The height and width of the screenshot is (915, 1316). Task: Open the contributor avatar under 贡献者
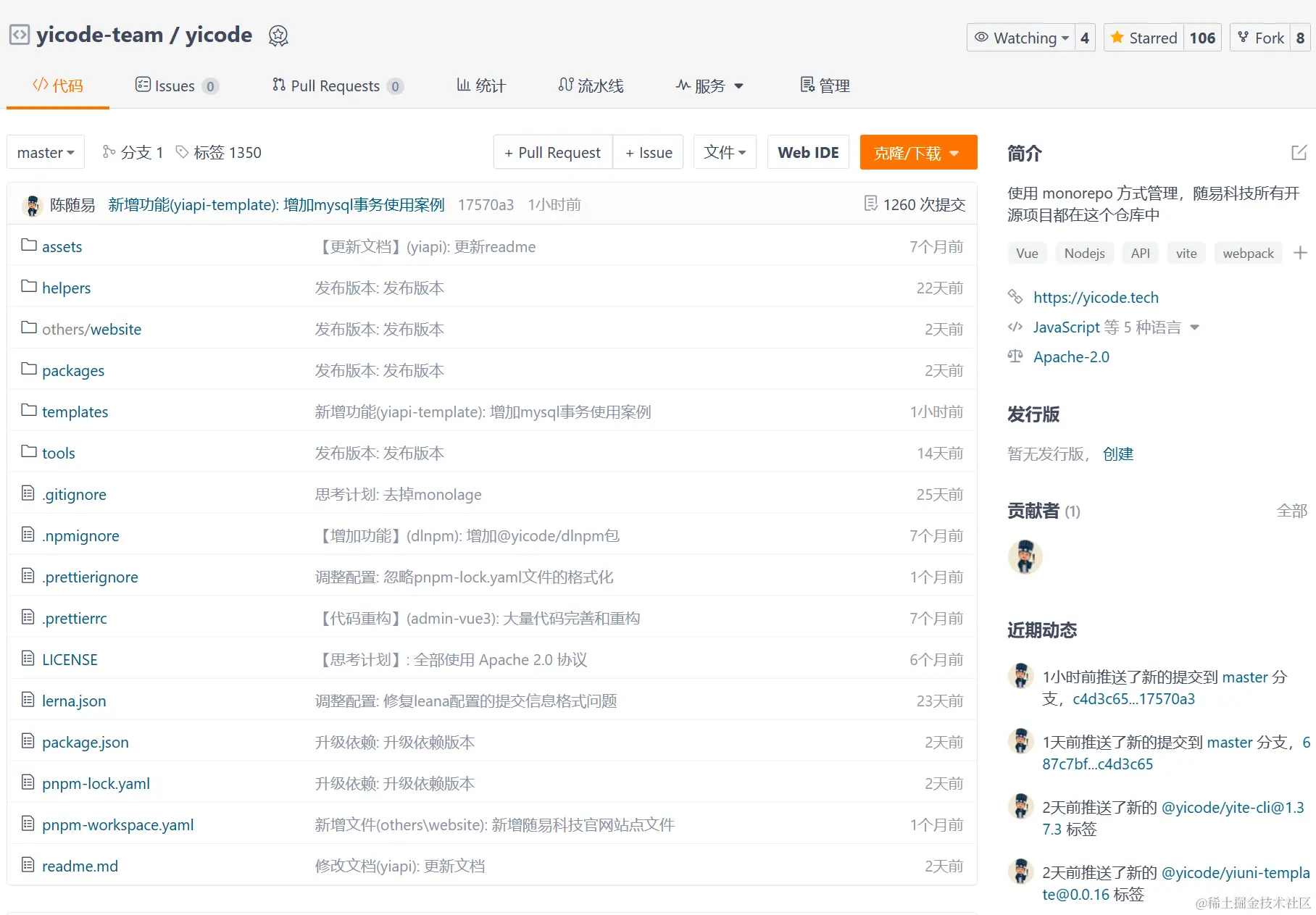[1025, 556]
